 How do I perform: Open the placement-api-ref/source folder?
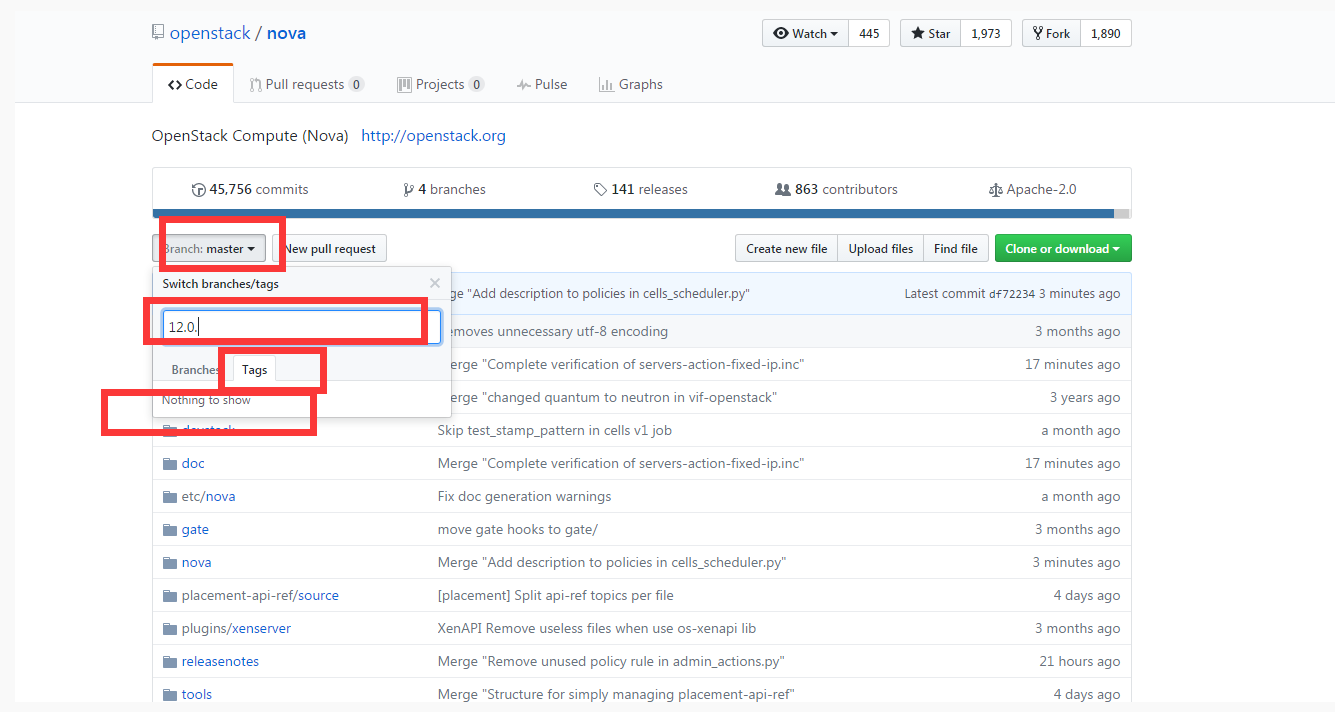coord(260,595)
